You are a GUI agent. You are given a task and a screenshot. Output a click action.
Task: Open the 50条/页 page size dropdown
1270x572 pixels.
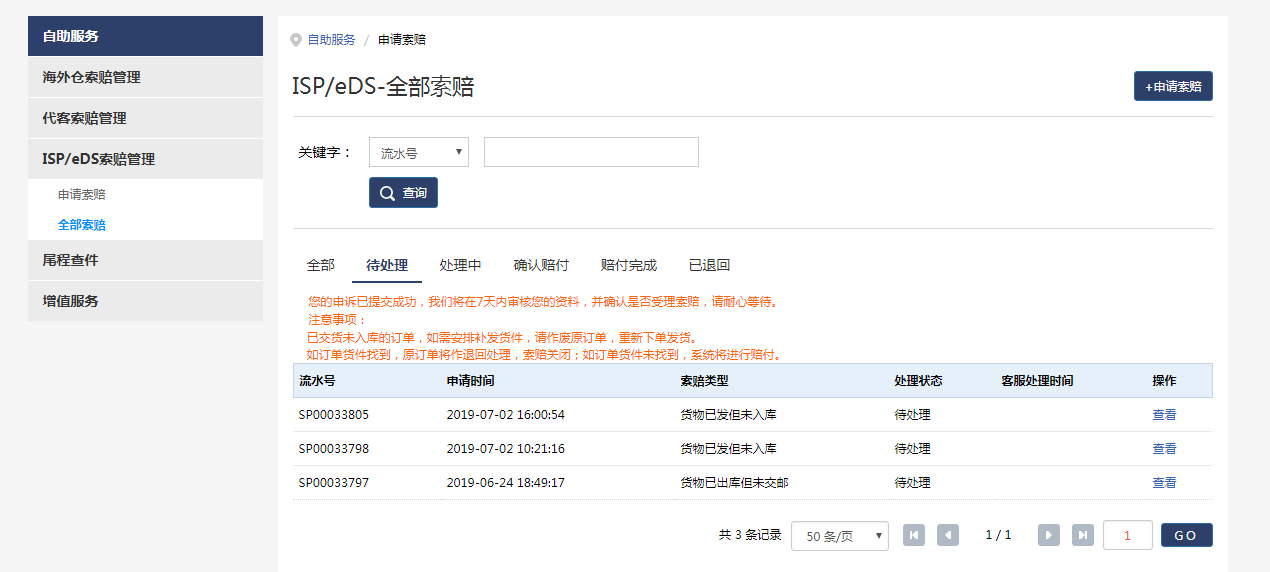[x=840, y=535]
